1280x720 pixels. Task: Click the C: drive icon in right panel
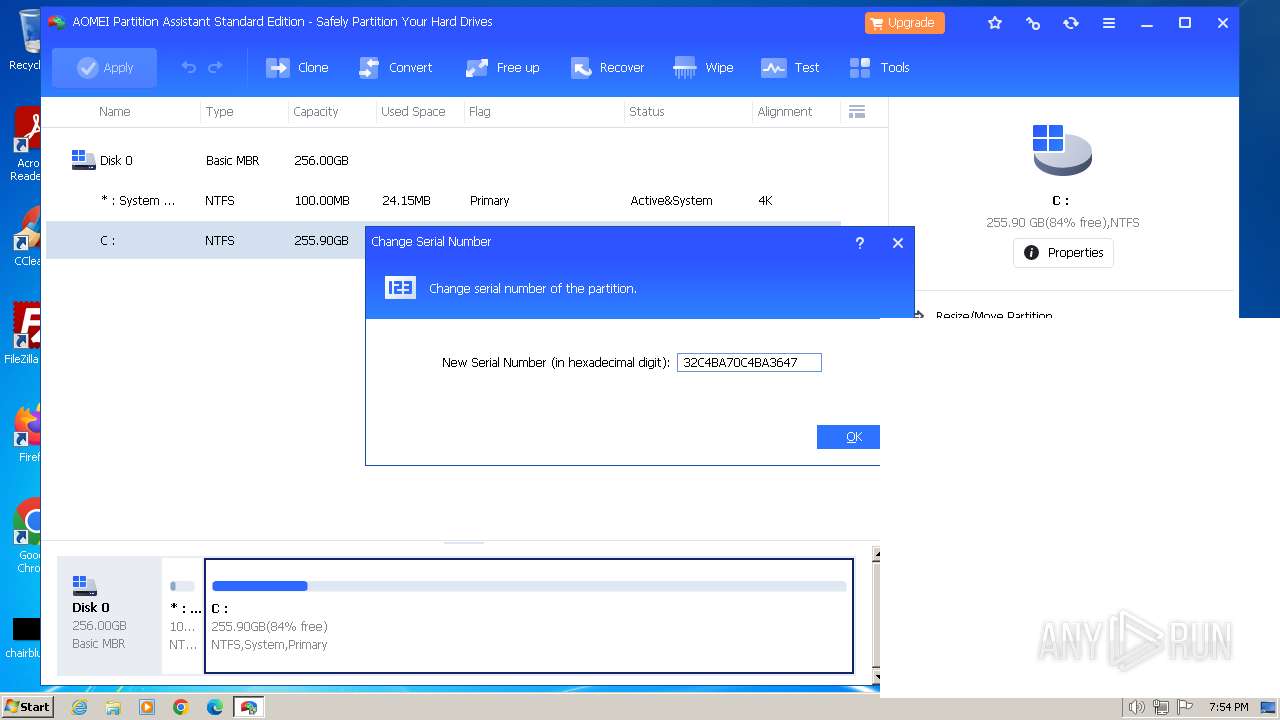[1061, 149]
